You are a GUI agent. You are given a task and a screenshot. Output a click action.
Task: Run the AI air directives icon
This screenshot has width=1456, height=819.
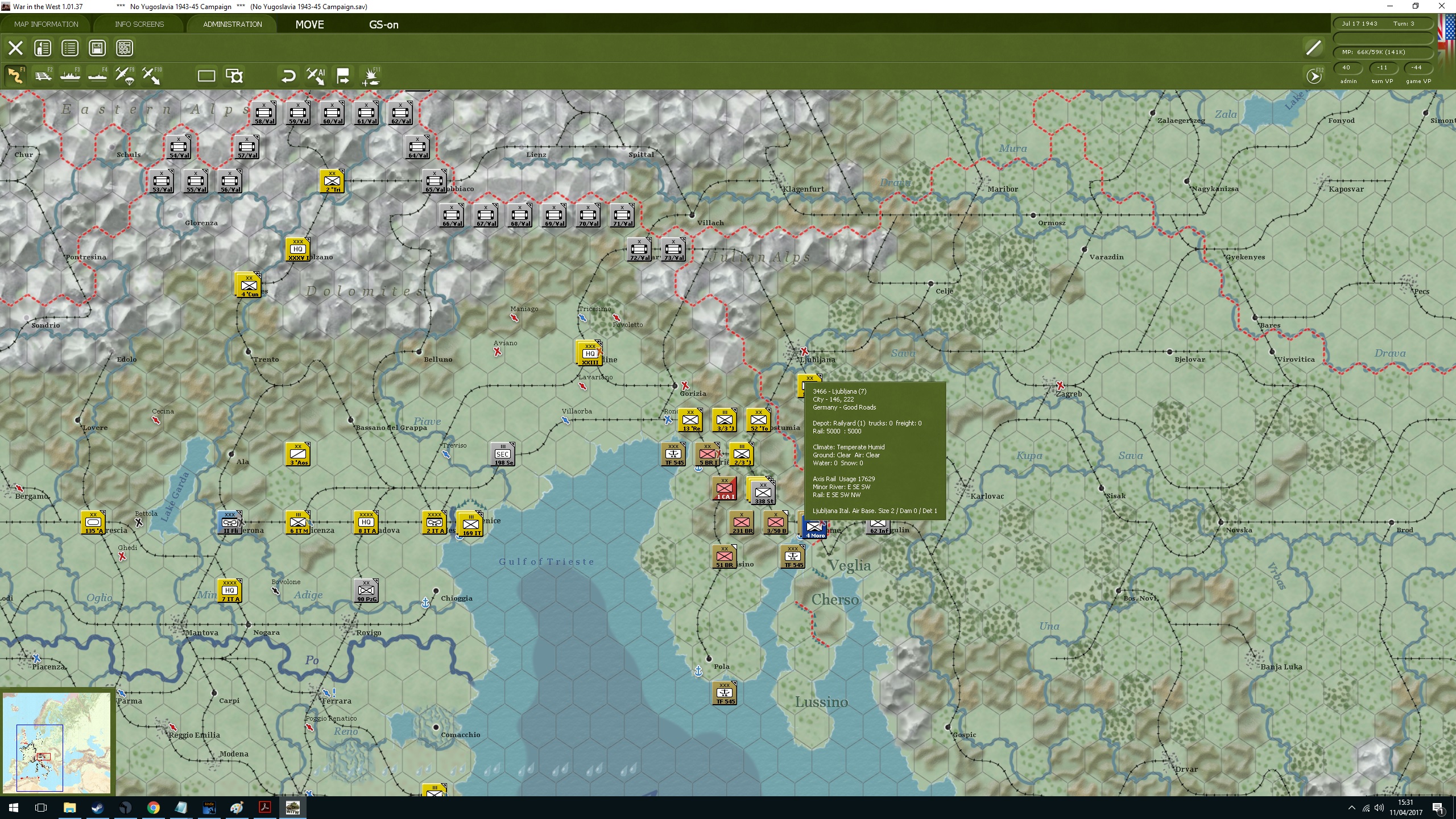316,76
